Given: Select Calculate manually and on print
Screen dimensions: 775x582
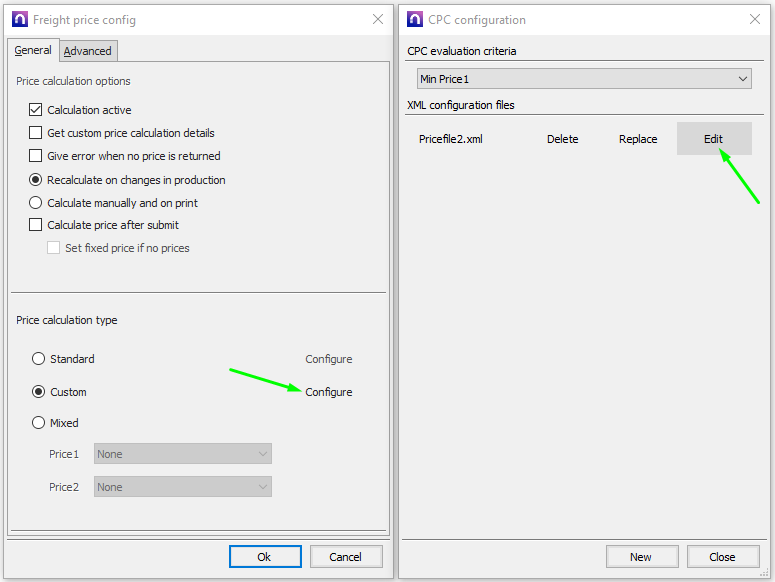Looking at the screenshot, I should (37, 203).
